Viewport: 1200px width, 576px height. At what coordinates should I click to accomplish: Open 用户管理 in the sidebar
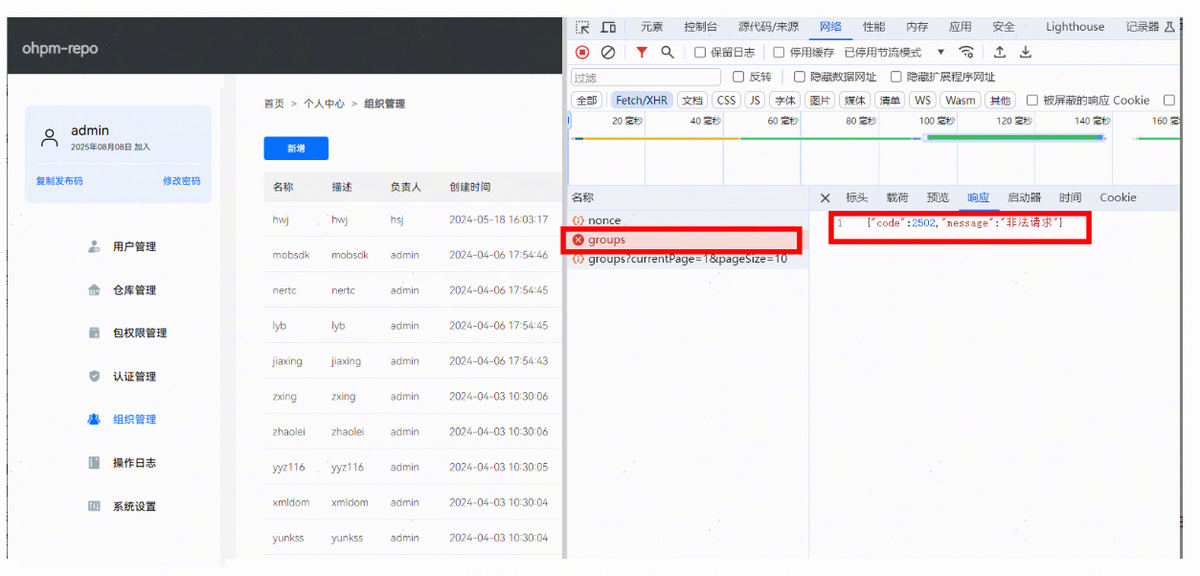[134, 247]
